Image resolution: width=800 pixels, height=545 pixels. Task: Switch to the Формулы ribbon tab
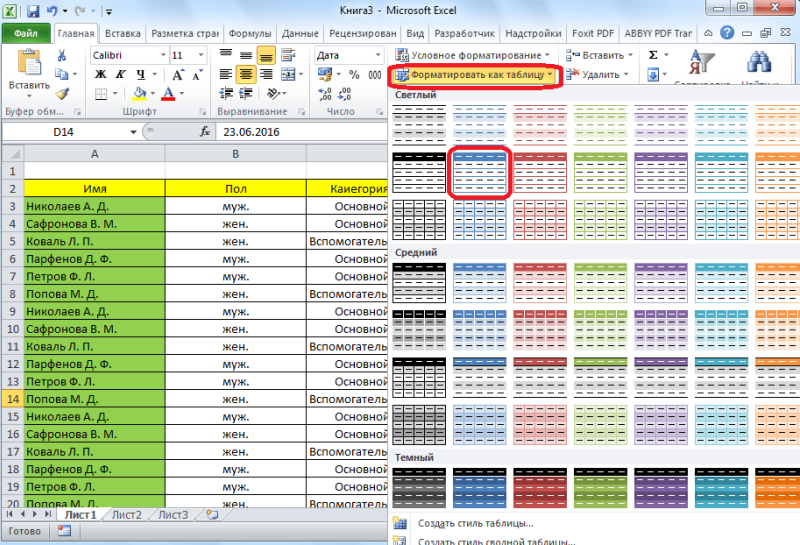[249, 34]
